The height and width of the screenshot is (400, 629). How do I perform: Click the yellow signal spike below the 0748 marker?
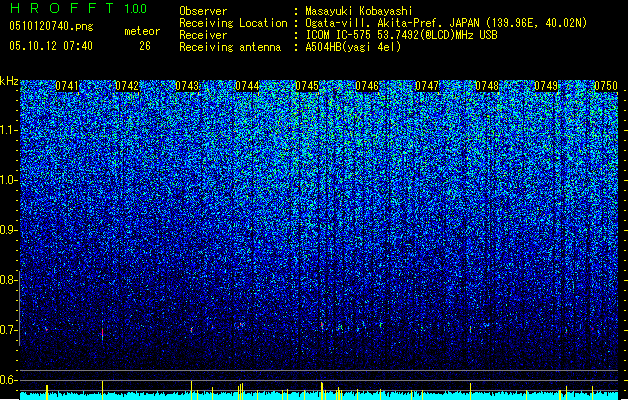[x=470, y=391]
